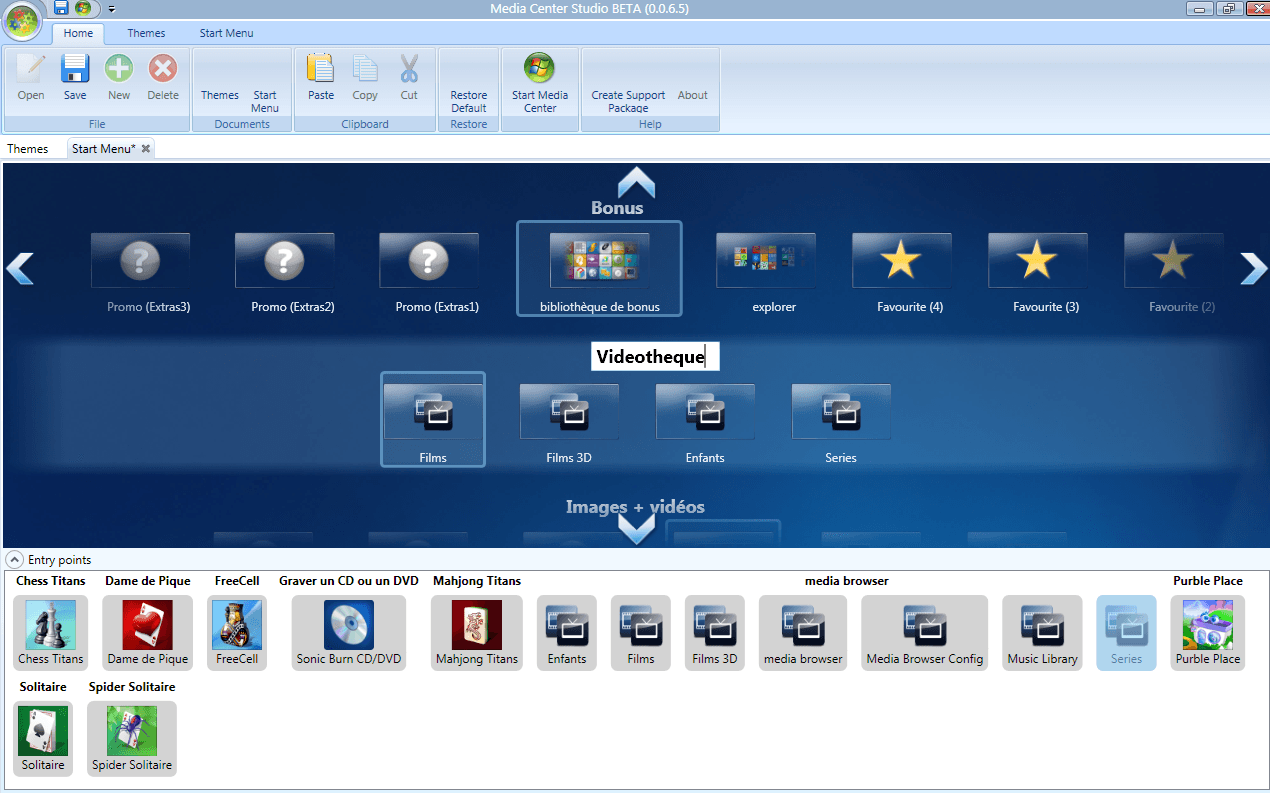Delete the selected item

pyautogui.click(x=163, y=78)
